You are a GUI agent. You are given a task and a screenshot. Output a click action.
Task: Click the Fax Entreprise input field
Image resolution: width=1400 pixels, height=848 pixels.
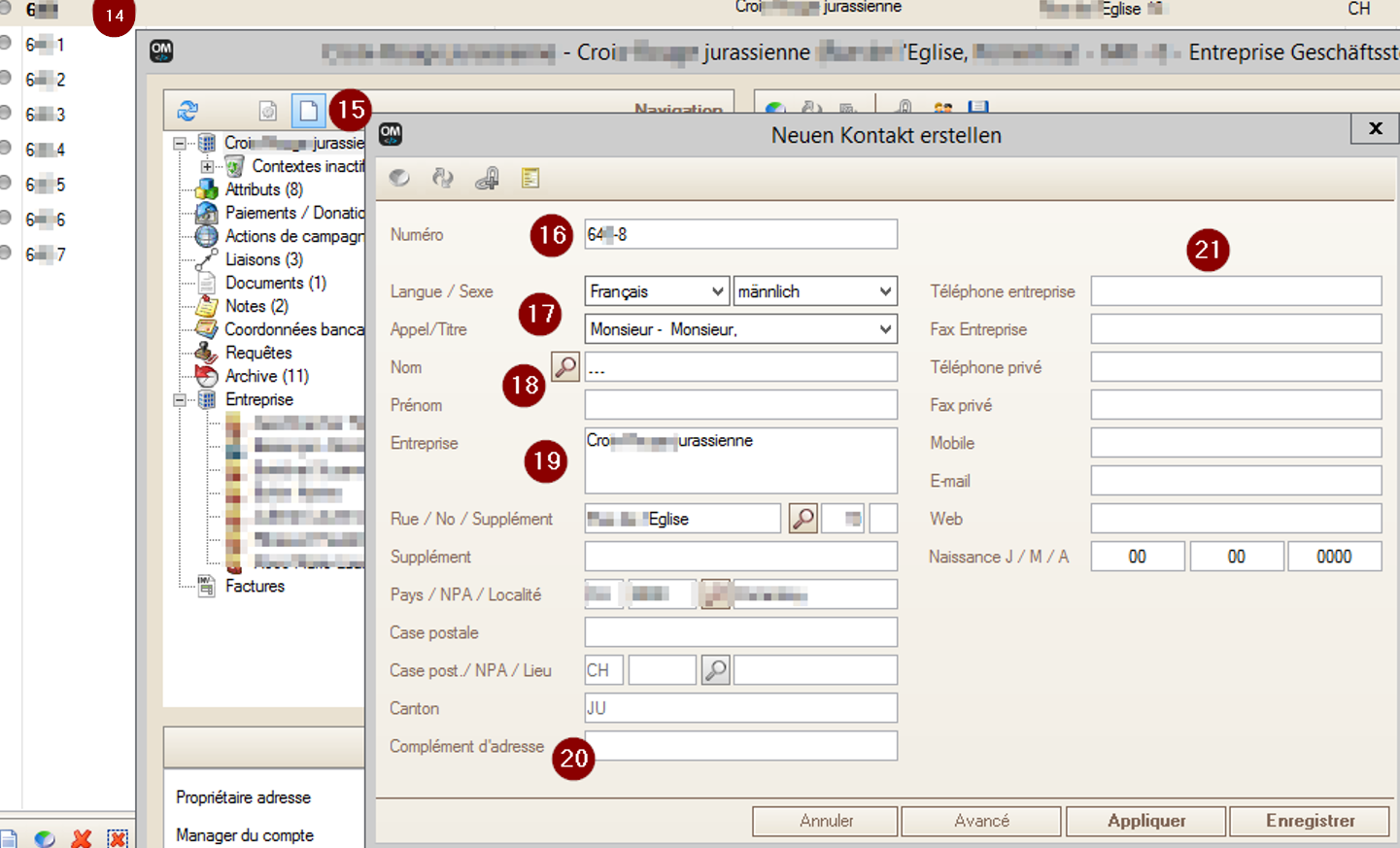pos(1236,329)
